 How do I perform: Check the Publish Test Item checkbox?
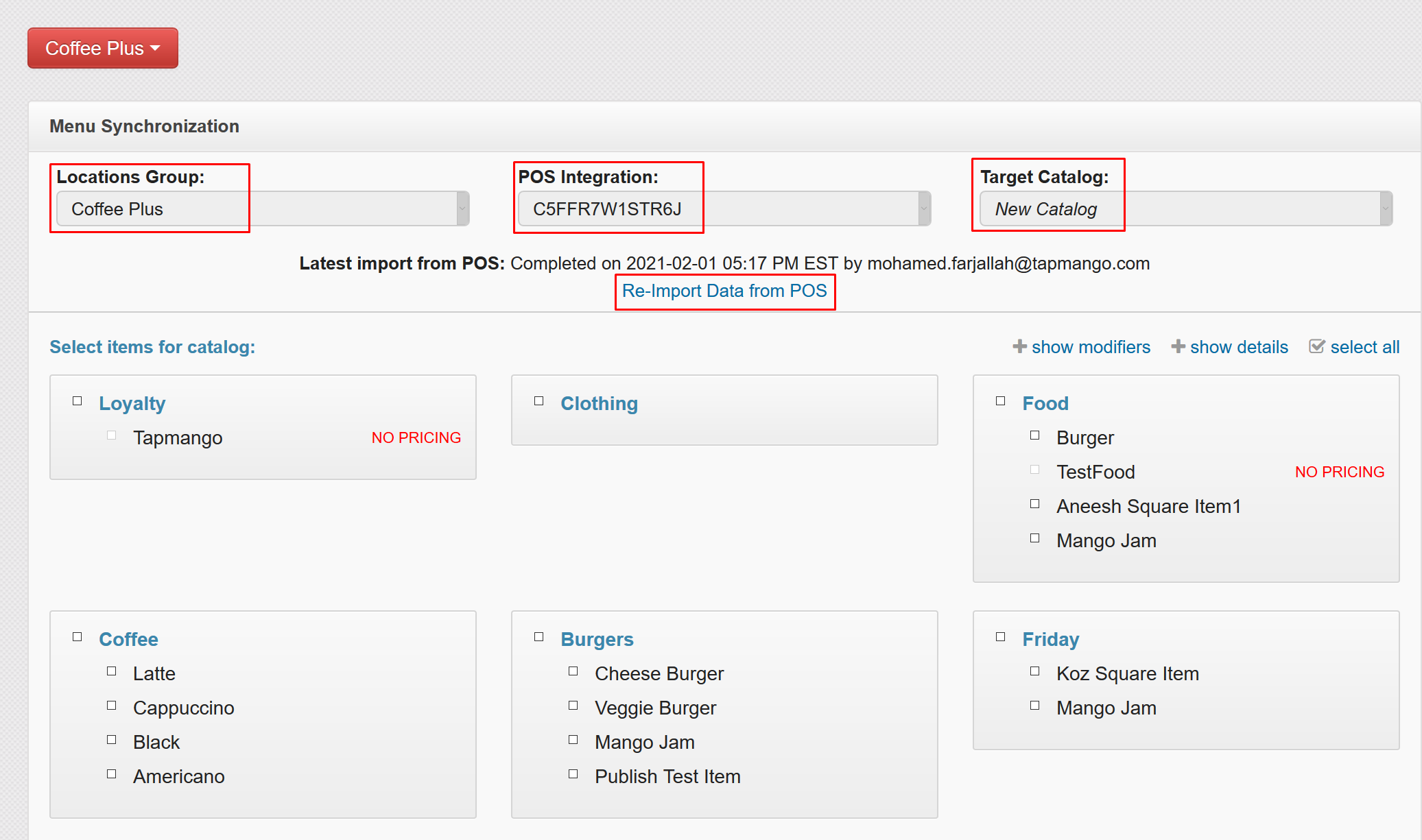(573, 773)
